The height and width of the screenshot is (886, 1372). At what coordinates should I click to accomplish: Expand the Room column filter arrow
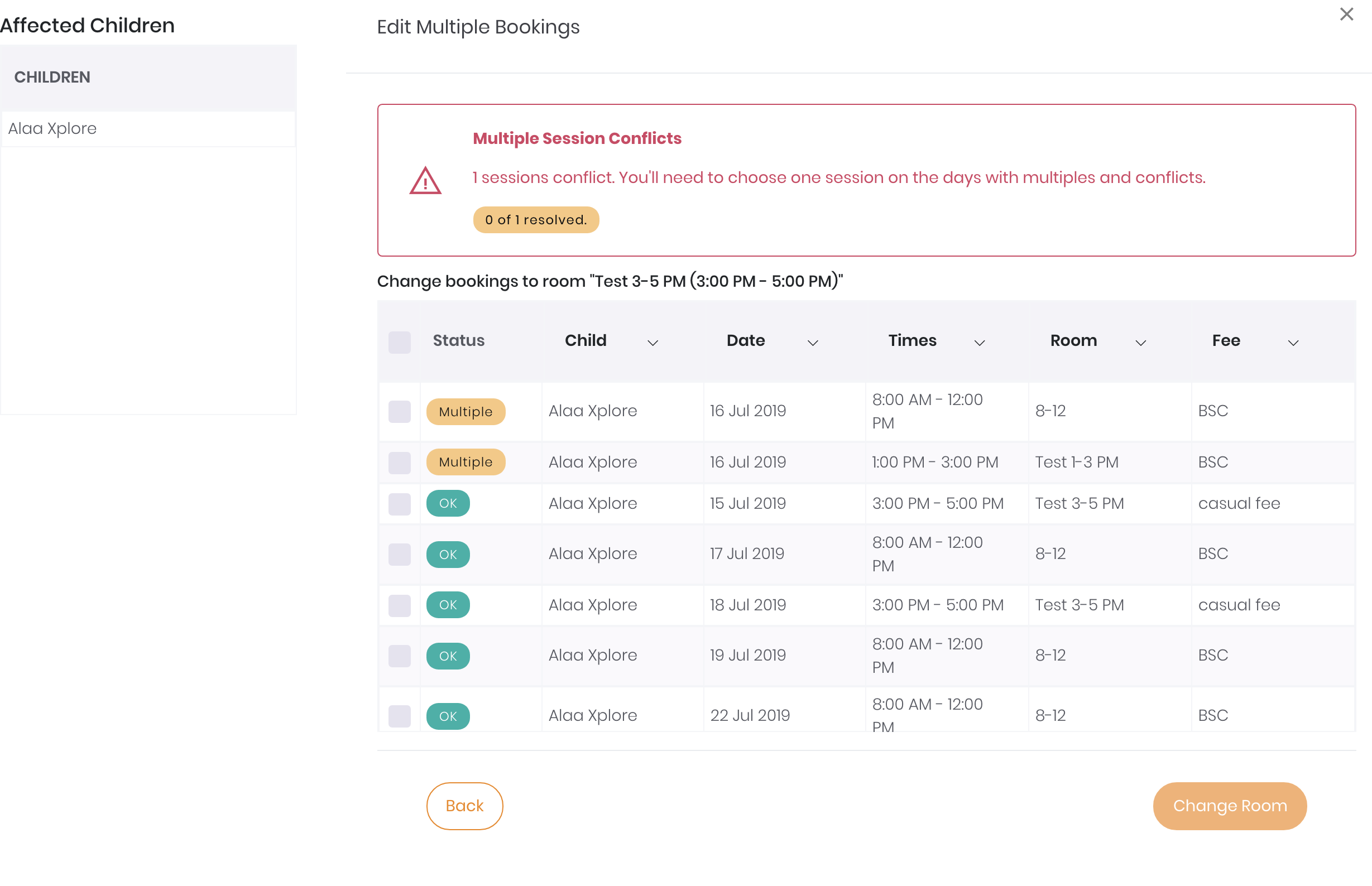pyautogui.click(x=1140, y=343)
